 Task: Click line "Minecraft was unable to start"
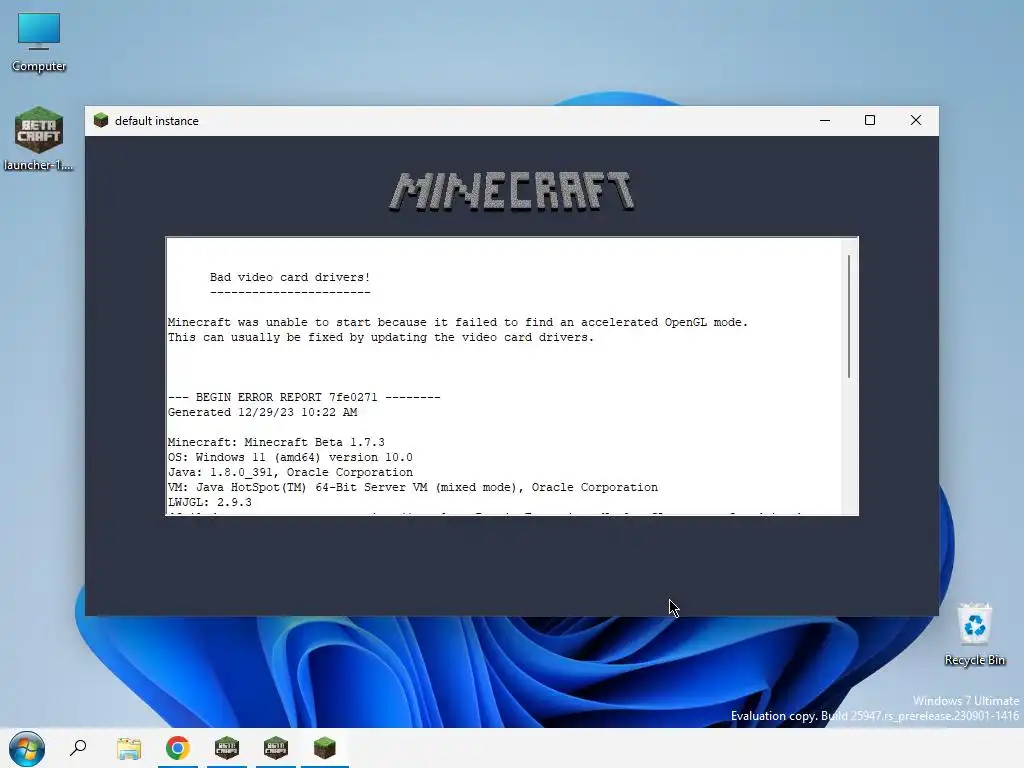click(x=458, y=322)
